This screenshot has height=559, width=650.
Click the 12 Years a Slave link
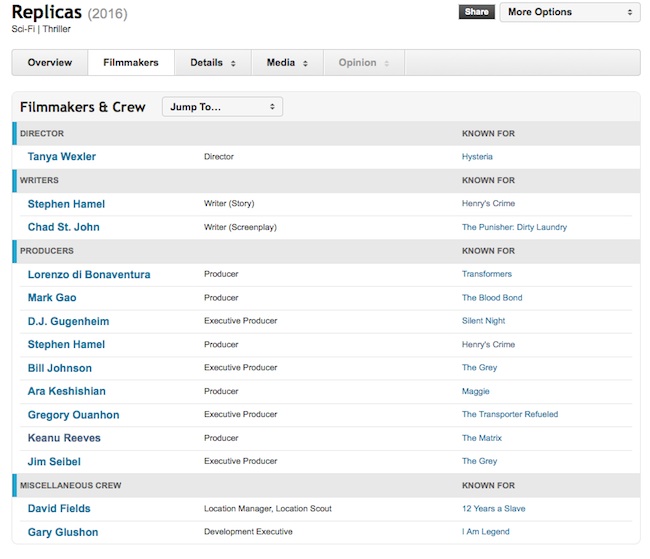coord(493,509)
